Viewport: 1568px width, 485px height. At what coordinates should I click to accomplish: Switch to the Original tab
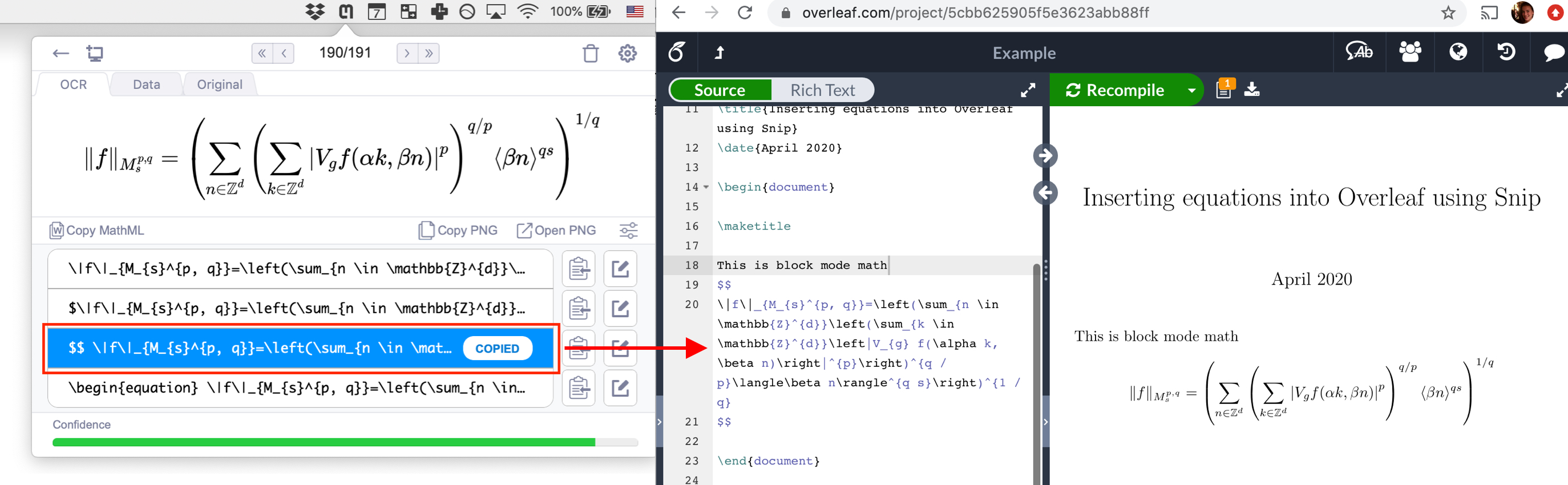pyautogui.click(x=219, y=84)
